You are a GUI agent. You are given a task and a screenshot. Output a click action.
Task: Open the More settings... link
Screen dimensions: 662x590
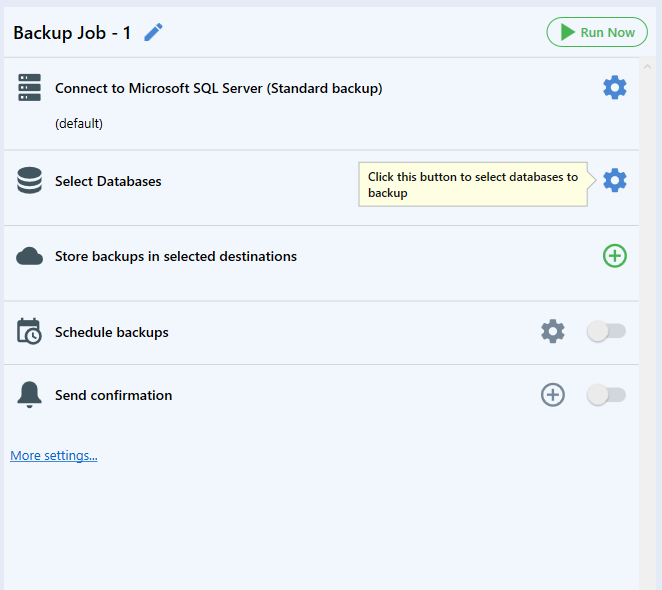tap(54, 456)
